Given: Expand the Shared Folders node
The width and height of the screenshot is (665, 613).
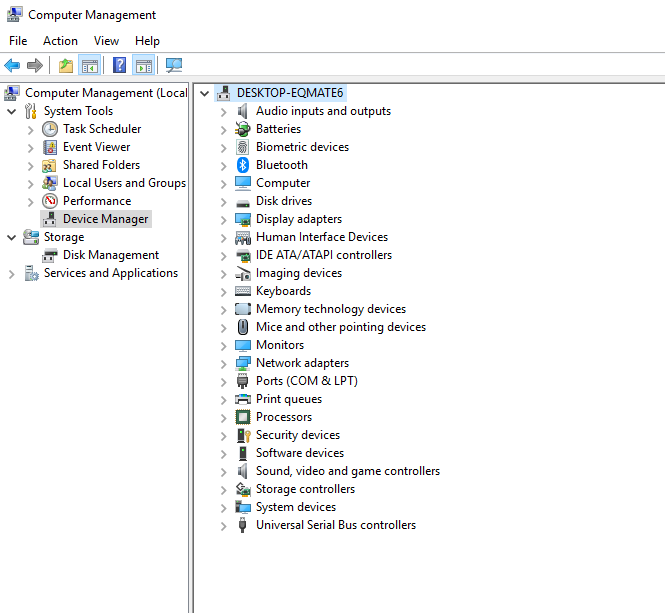Looking at the screenshot, I should (x=31, y=166).
